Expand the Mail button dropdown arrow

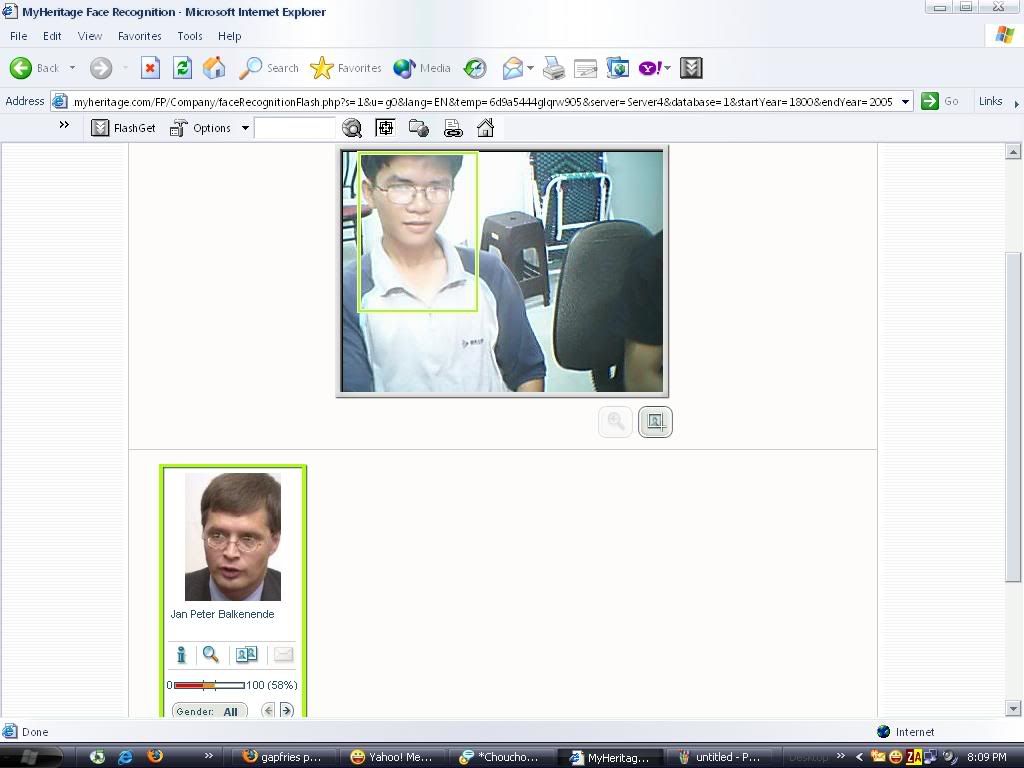(530, 68)
